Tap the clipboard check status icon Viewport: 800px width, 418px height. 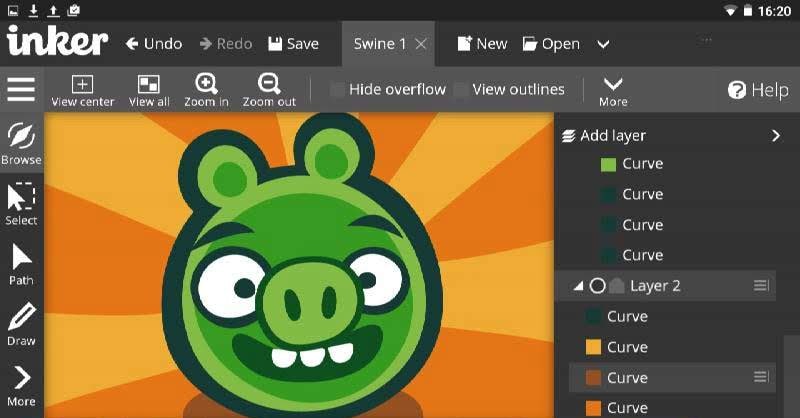pyautogui.click(x=73, y=10)
